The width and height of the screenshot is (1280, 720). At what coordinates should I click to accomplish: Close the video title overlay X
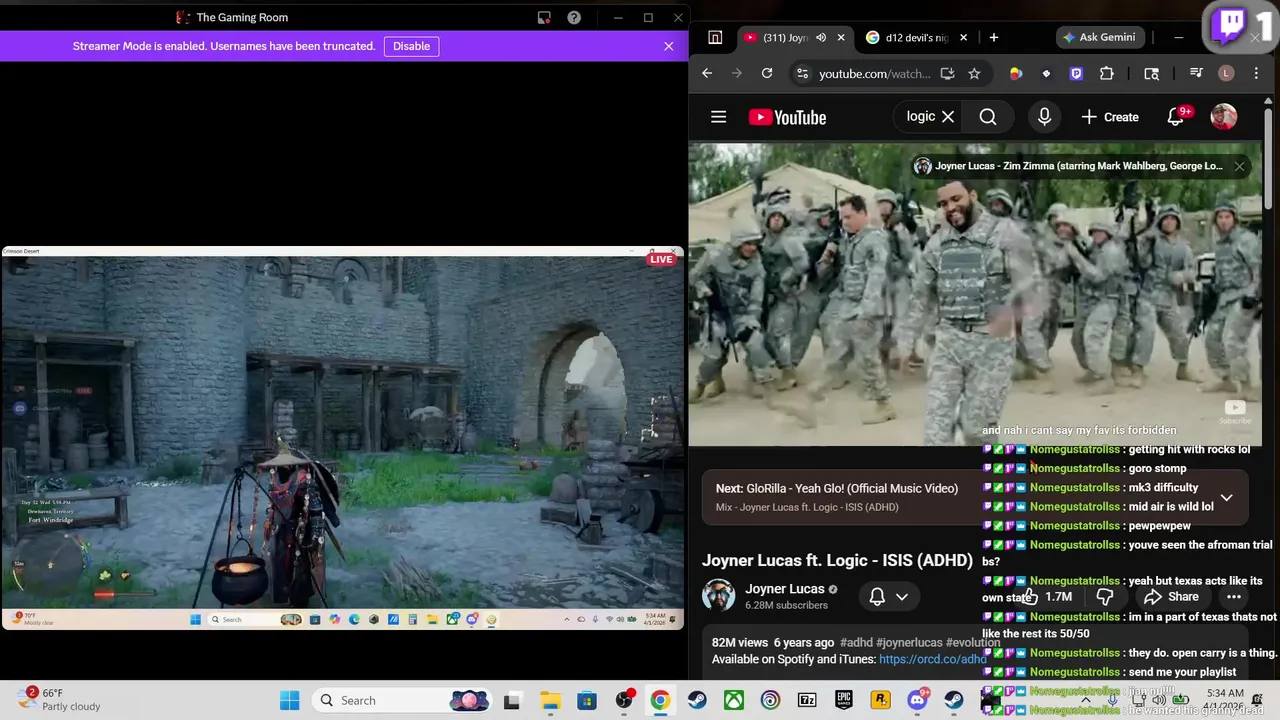point(1239,166)
